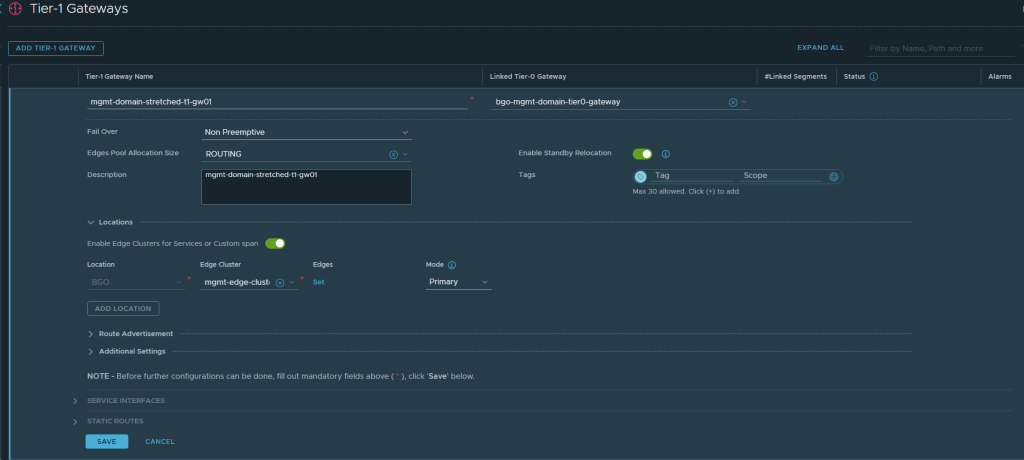Open the Fail Over dropdown
The height and width of the screenshot is (460, 1024).
(x=306, y=132)
